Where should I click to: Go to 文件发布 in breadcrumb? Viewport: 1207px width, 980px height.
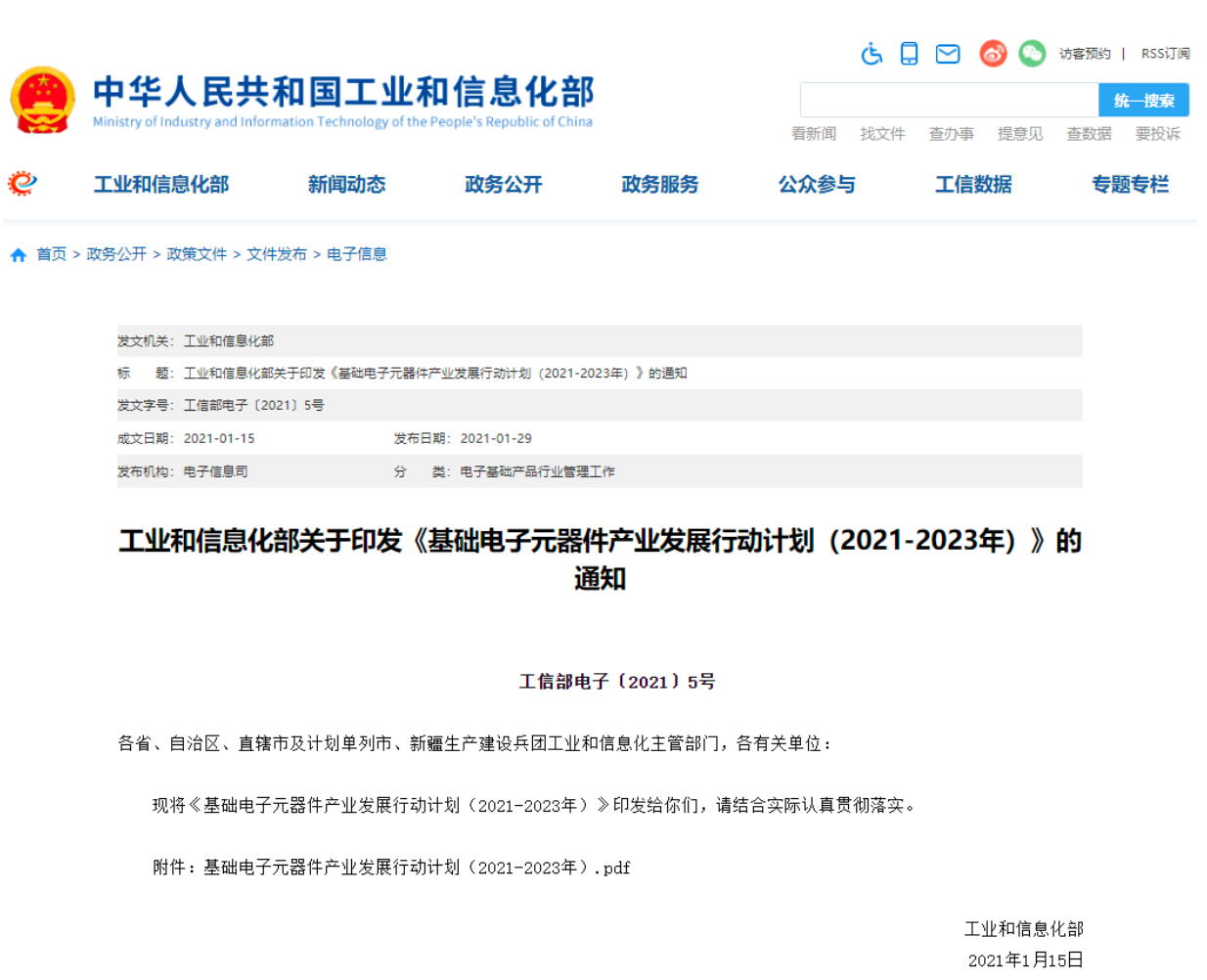click(277, 254)
